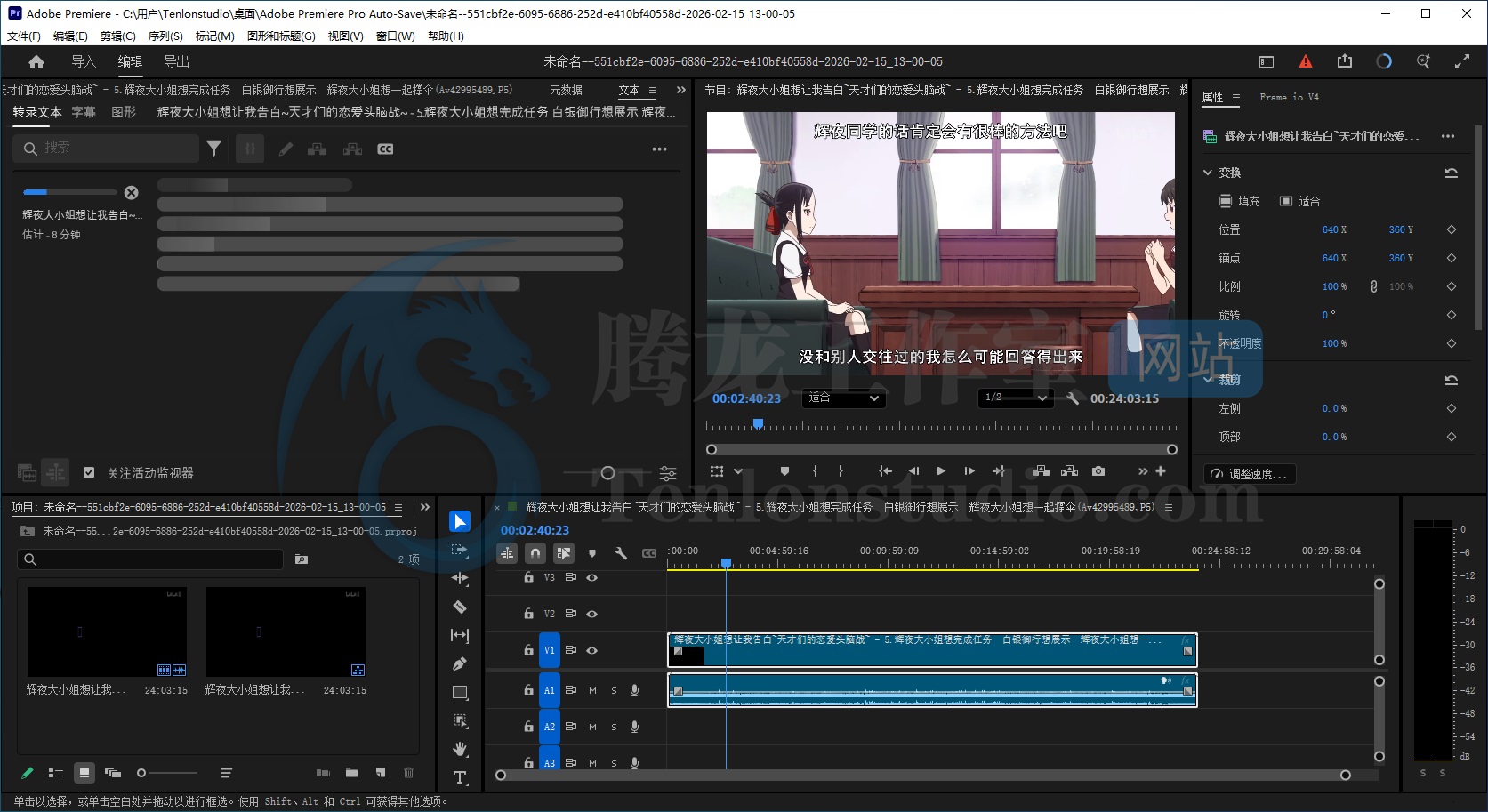Viewport: 1488px width, 812px height.
Task: Select the Pen tool in the tools panel
Action: (460, 663)
